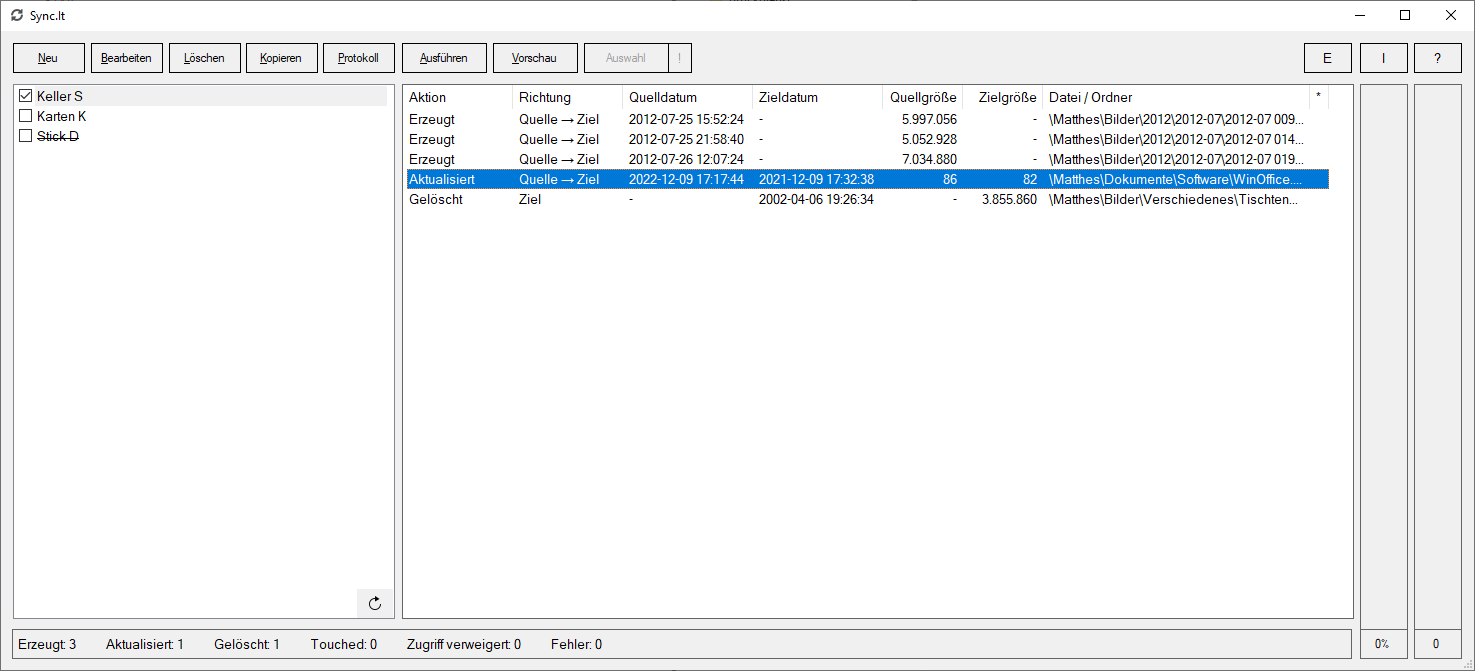This screenshot has height=671, width=1475.
Task: Click the WinOffice file path cell
Action: [x=1176, y=179]
